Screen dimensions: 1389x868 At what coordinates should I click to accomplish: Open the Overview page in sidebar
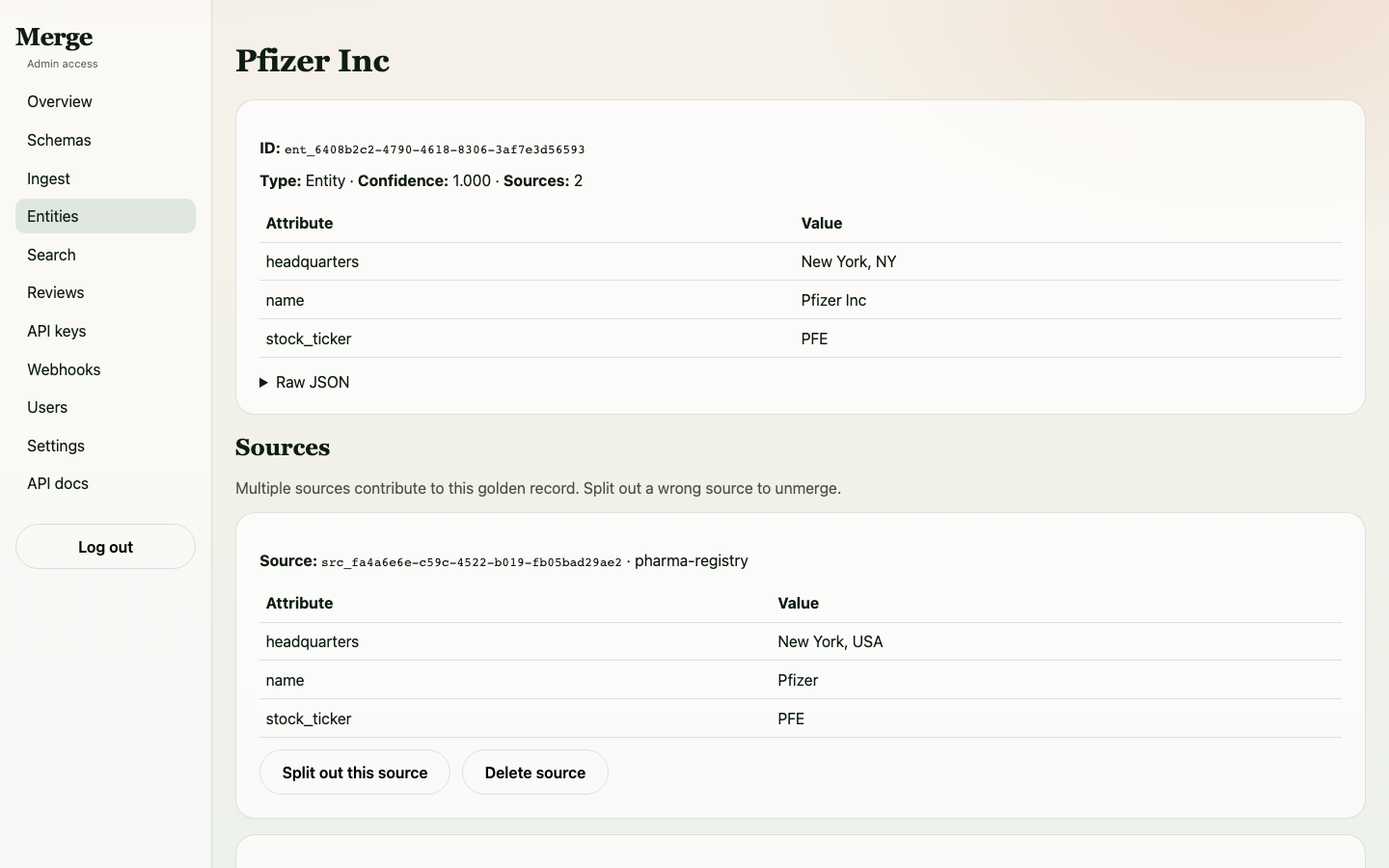pos(105,101)
